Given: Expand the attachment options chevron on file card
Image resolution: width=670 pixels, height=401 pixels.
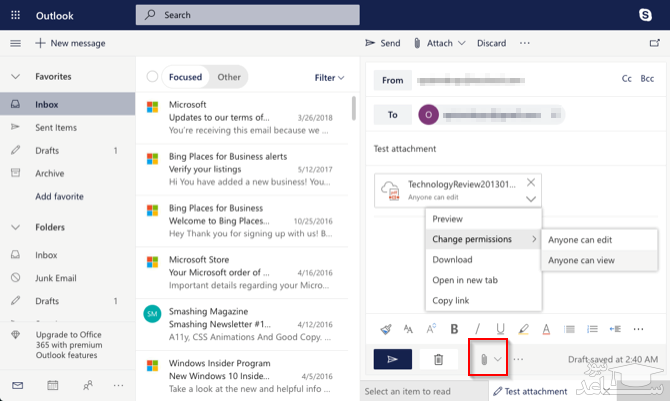Looking at the screenshot, I should [531, 199].
